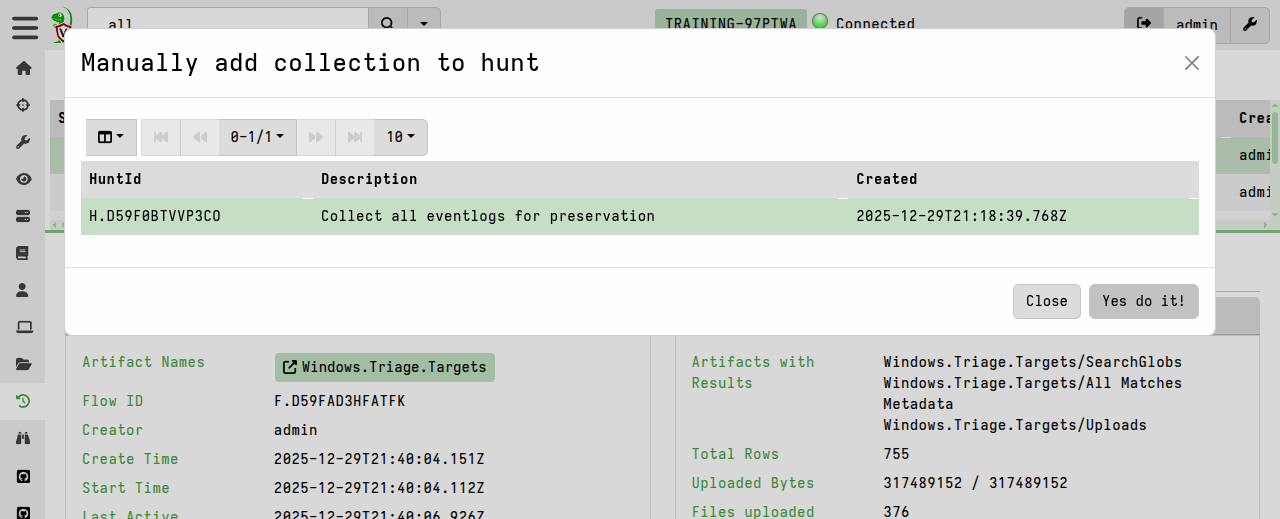The height and width of the screenshot is (519, 1280).
Task: Click Windows.Triage.Targets/Uploads result entry
Action: coord(1015,425)
